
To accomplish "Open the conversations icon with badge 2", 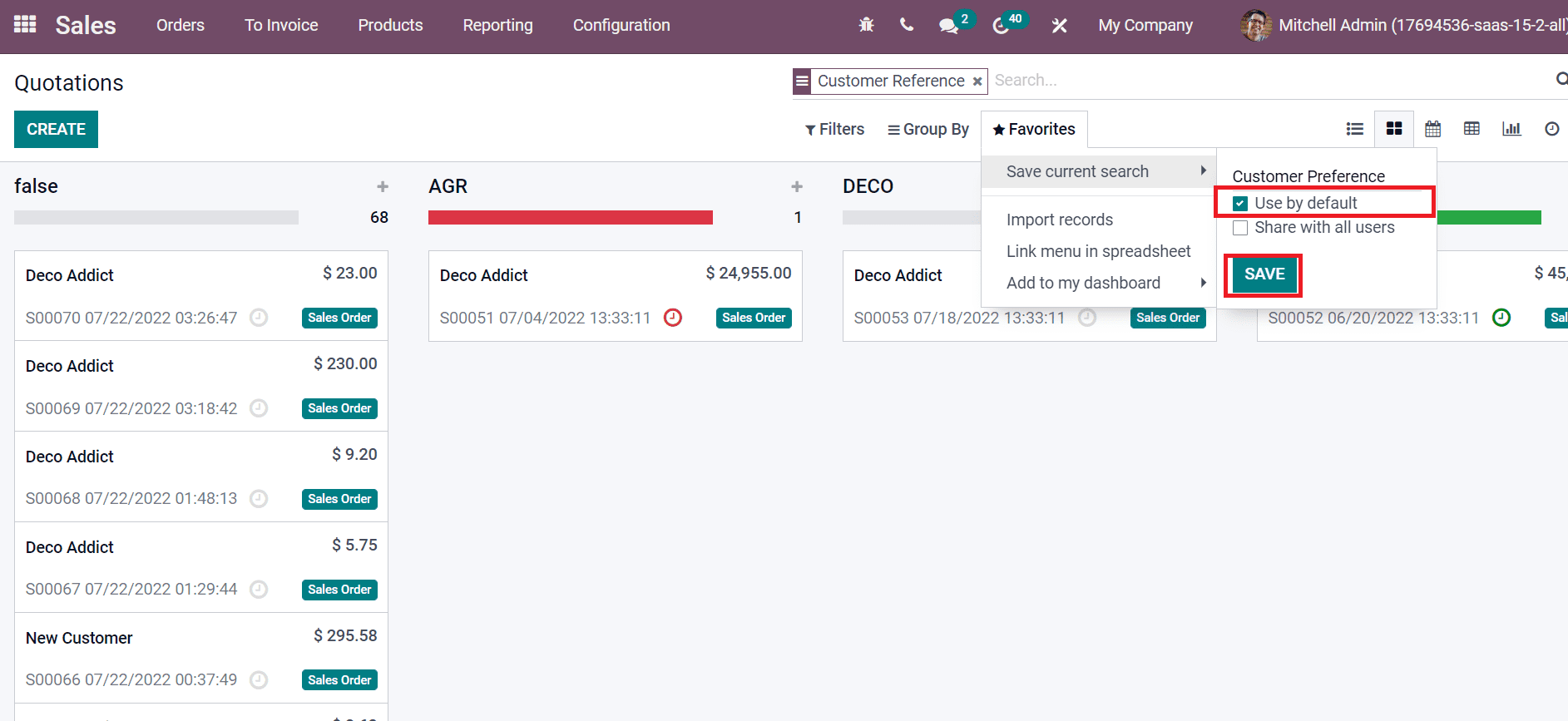I will coord(949,26).
